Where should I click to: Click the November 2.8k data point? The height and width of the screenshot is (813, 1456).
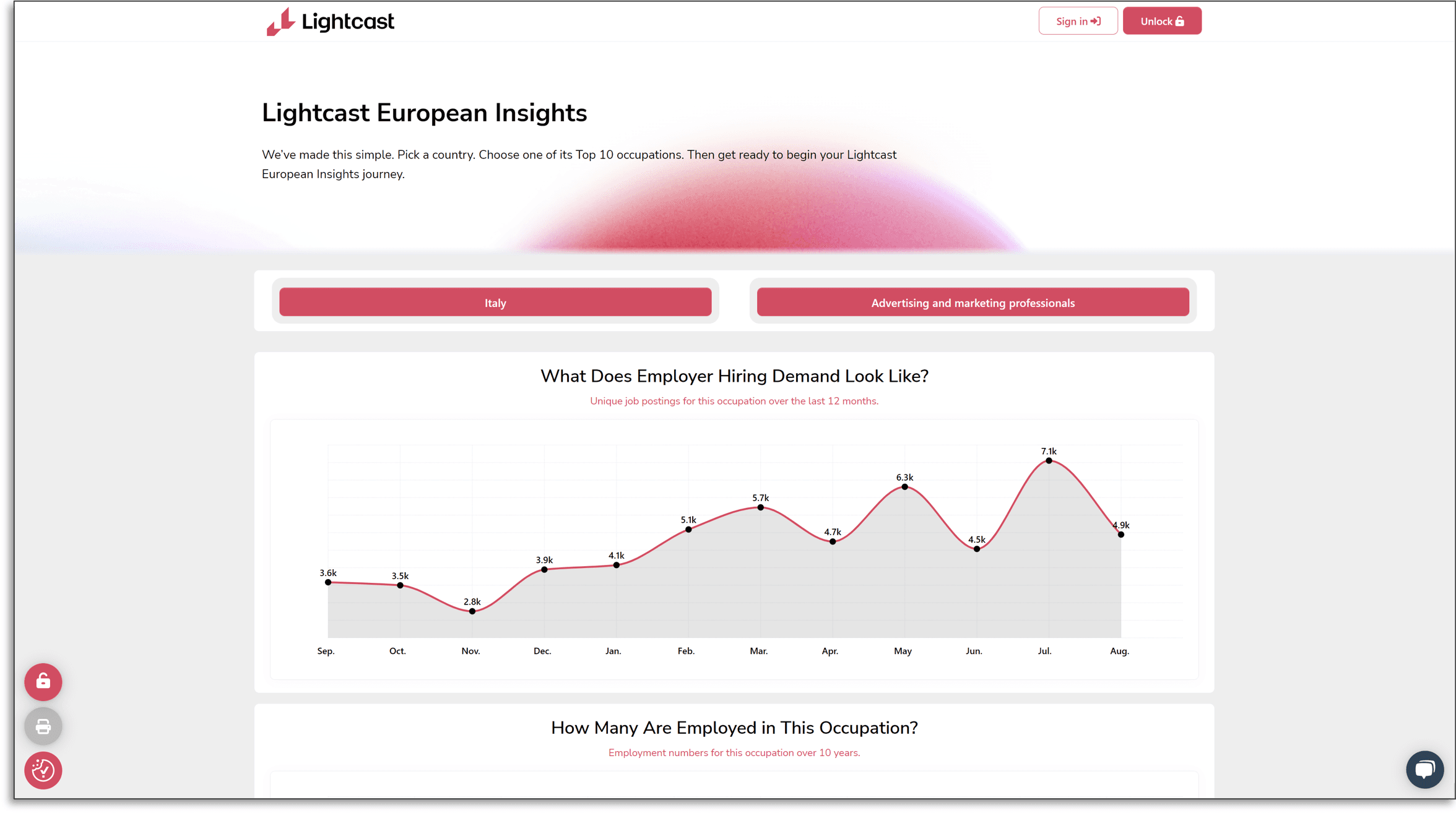click(x=472, y=611)
